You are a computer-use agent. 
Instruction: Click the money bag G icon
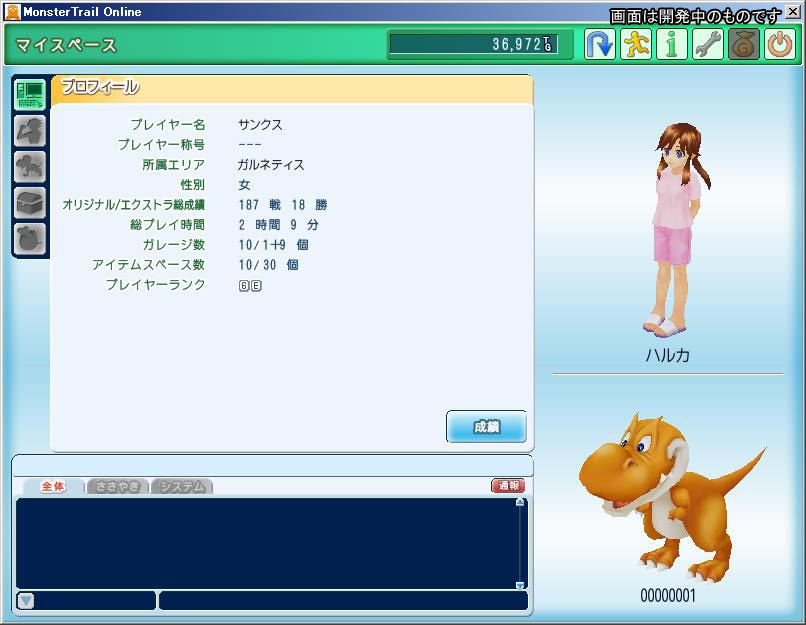[x=744, y=44]
